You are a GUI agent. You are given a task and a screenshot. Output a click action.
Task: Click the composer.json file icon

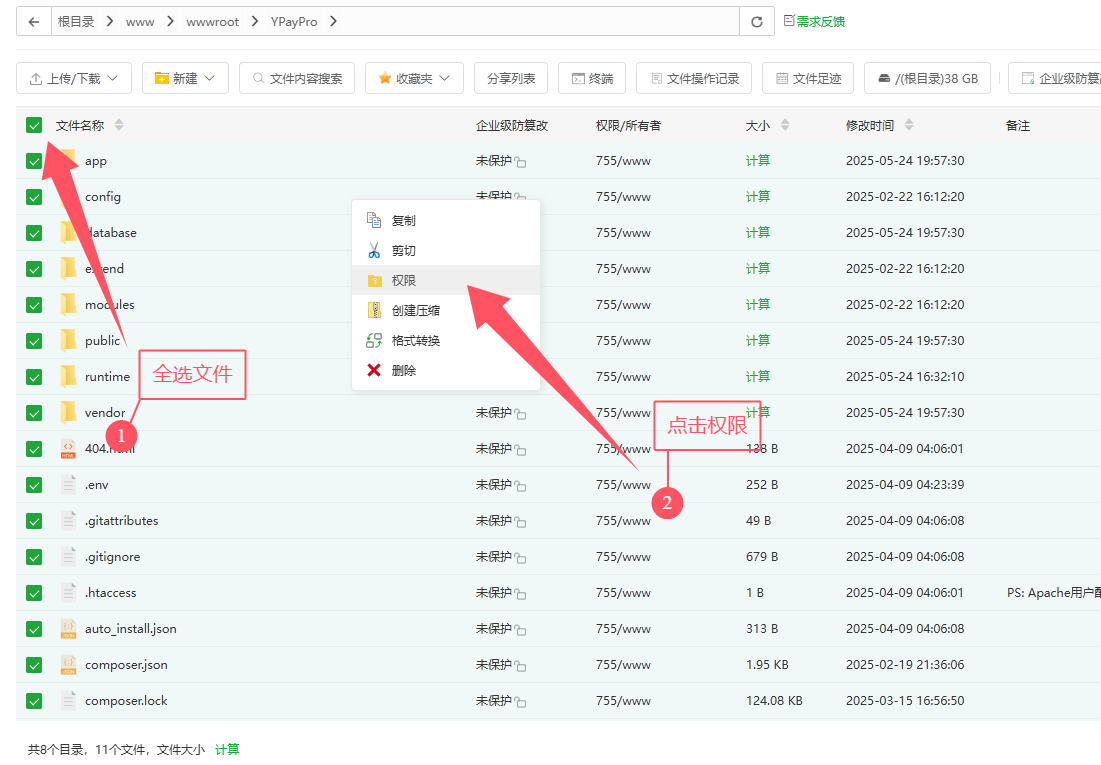coord(68,665)
